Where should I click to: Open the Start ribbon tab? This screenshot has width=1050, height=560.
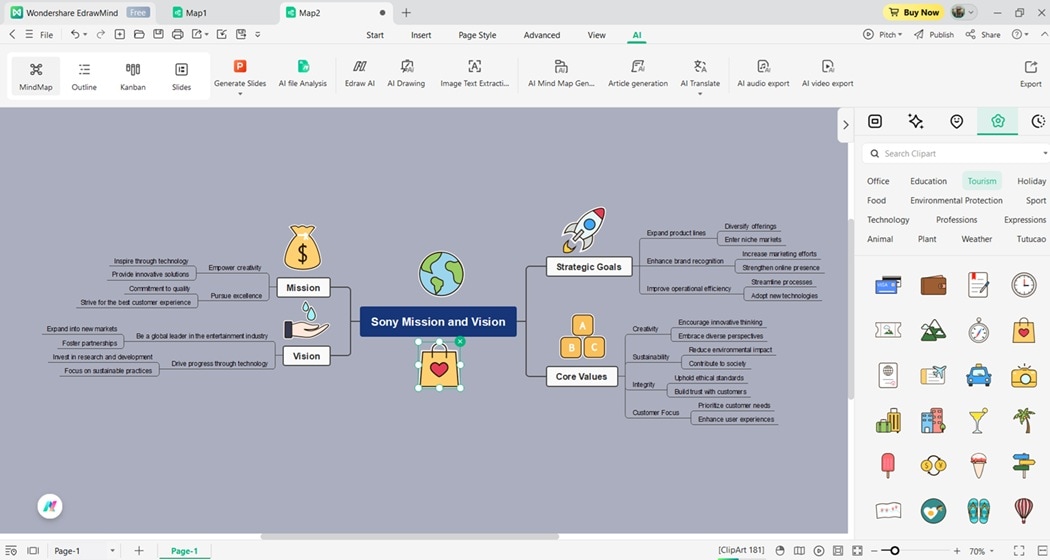coord(375,35)
